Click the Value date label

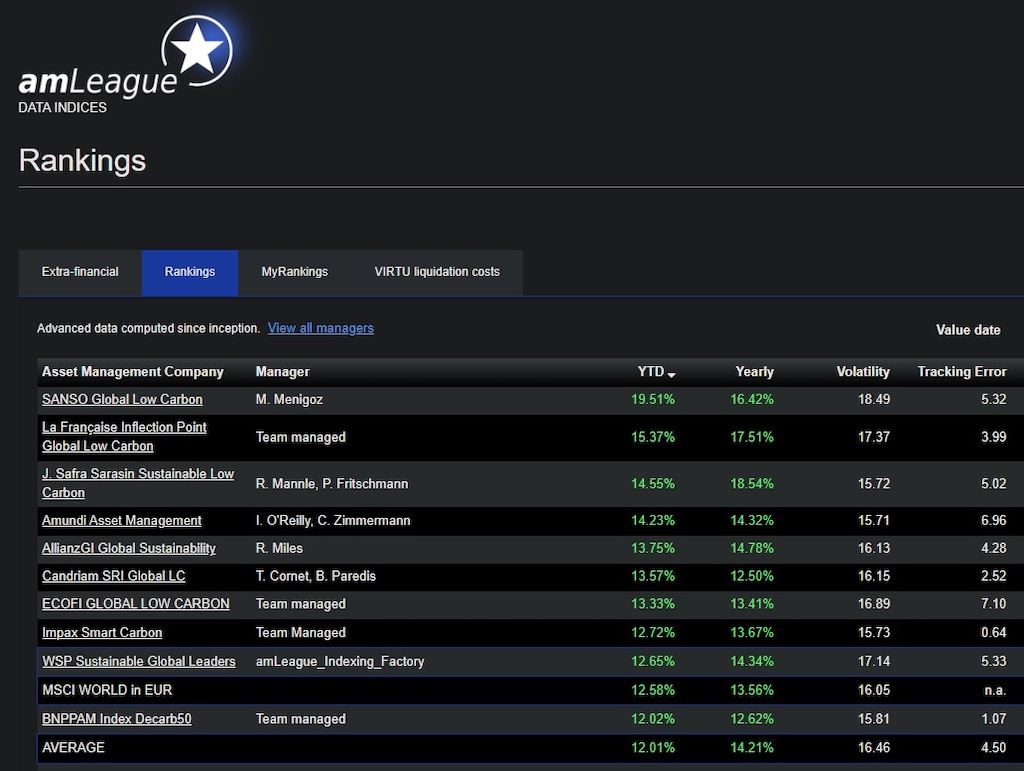968,330
